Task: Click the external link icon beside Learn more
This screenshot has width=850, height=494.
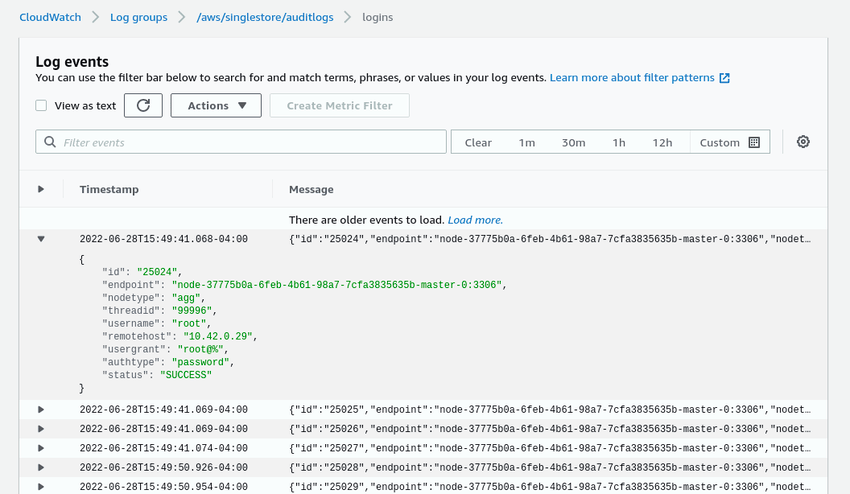Action: [x=725, y=78]
